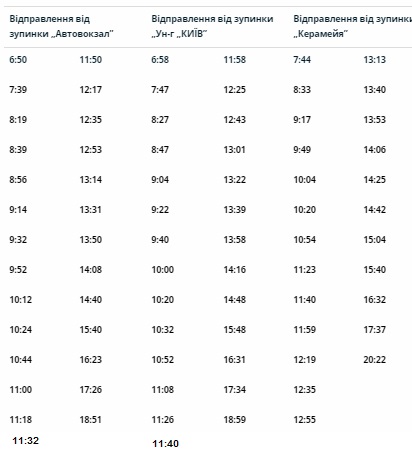The width and height of the screenshot is (412, 476).
Task: Click the 13:22 time in КИЇВ column
Action: tap(235, 180)
